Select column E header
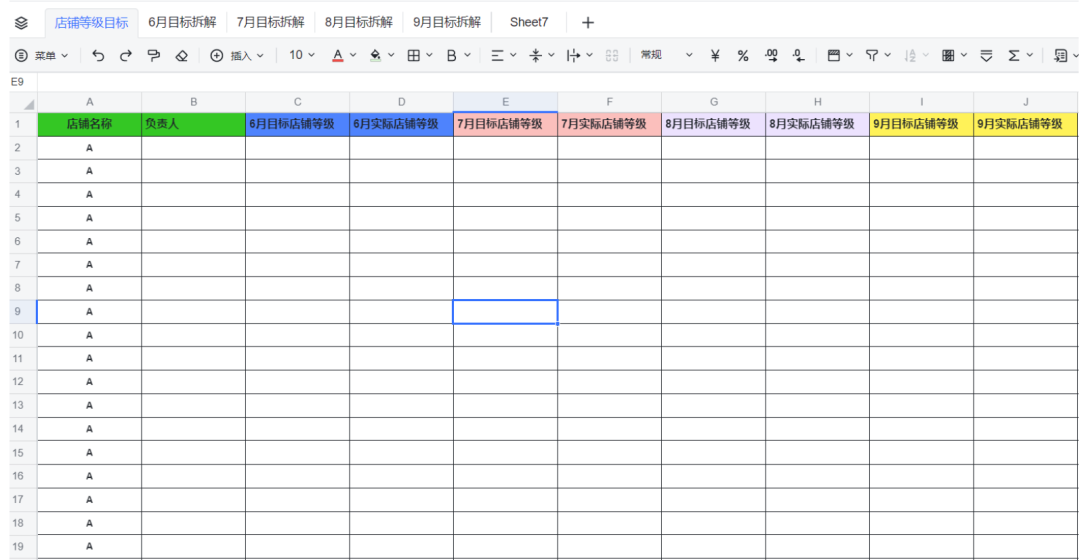Screen dimensions: 1080x560 [x=506, y=102]
